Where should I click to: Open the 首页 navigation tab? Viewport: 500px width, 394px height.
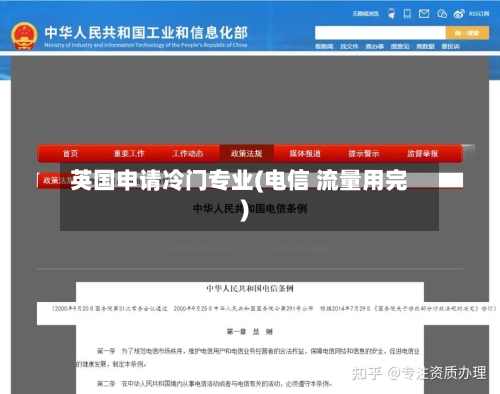[70, 153]
